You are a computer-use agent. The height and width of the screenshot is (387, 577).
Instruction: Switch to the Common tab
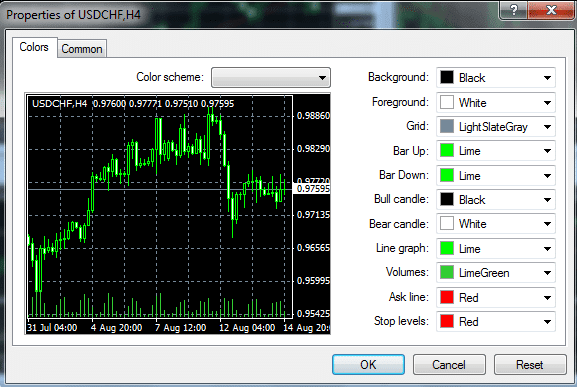pos(82,49)
